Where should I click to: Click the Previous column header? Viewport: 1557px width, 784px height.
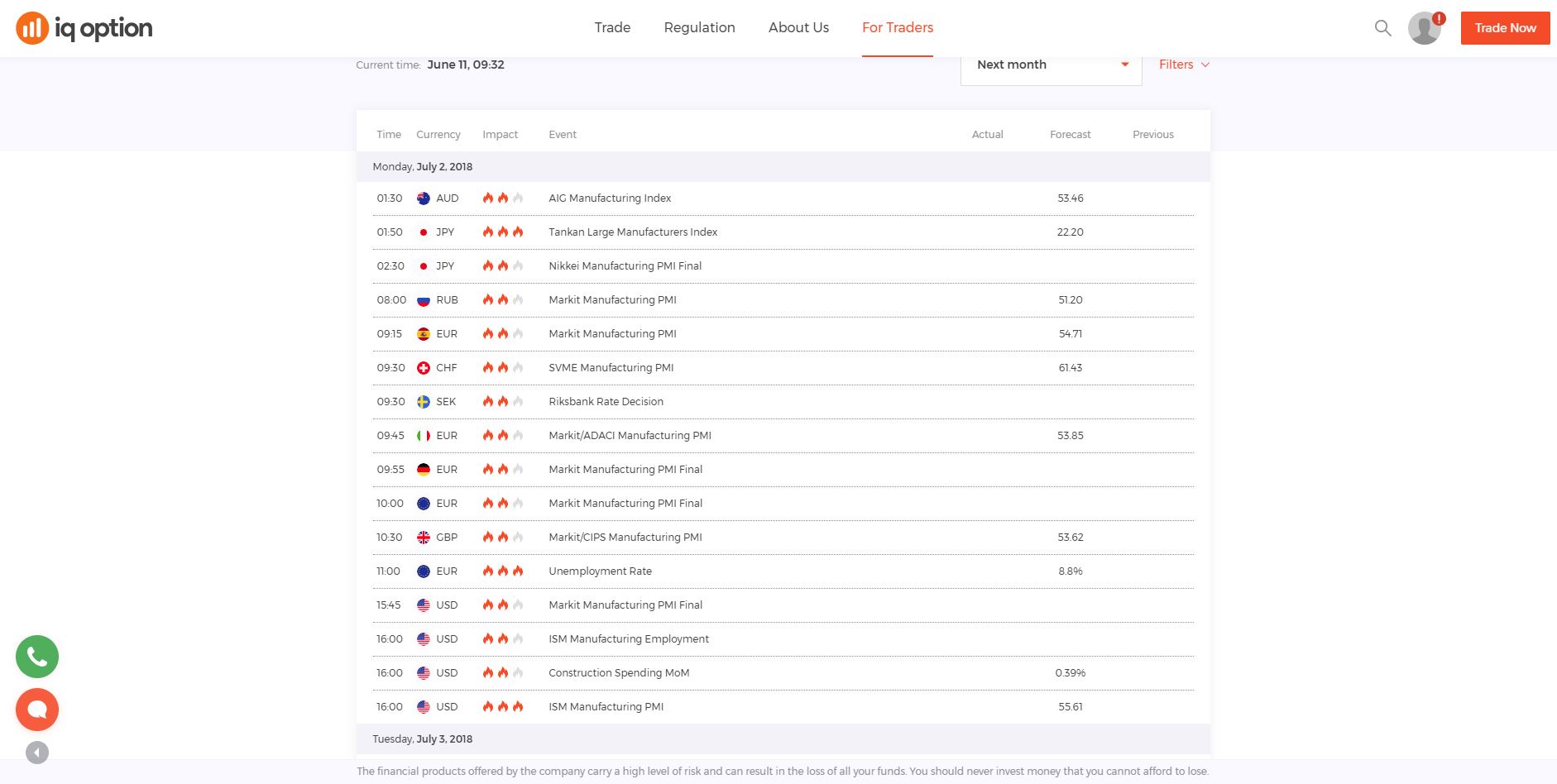(1153, 135)
